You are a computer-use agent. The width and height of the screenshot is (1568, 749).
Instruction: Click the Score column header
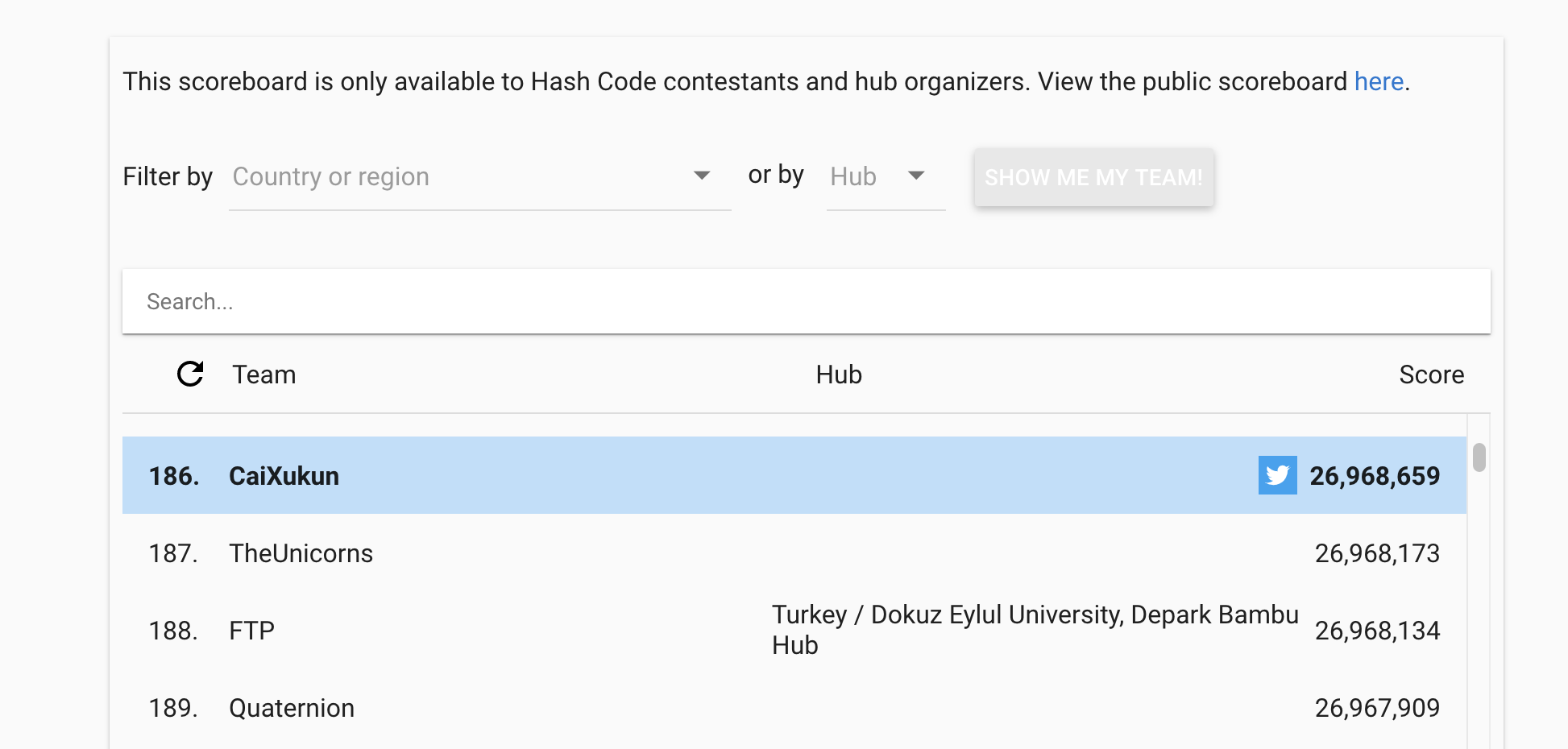coord(1431,374)
